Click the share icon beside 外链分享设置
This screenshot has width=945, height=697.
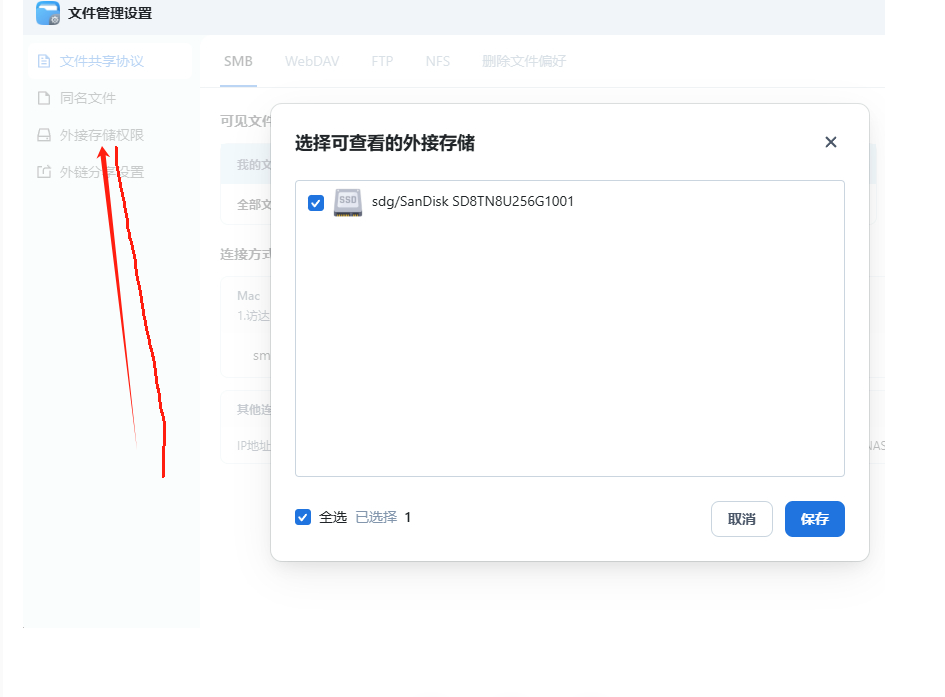click(43, 172)
